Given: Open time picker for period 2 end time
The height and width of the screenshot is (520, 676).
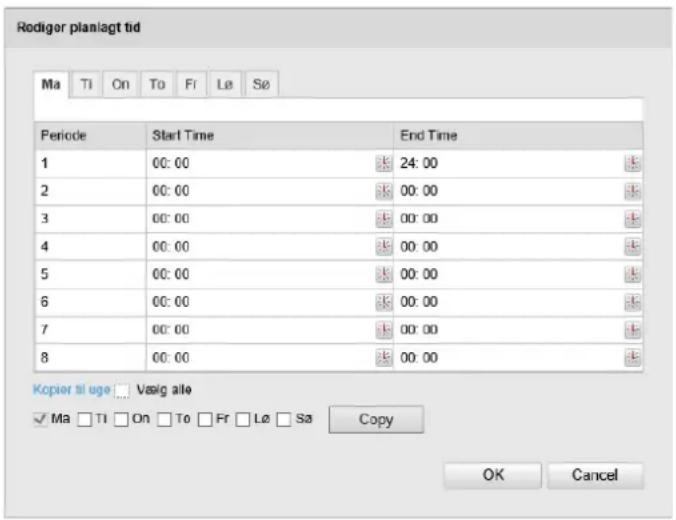Looking at the screenshot, I should [632, 191].
